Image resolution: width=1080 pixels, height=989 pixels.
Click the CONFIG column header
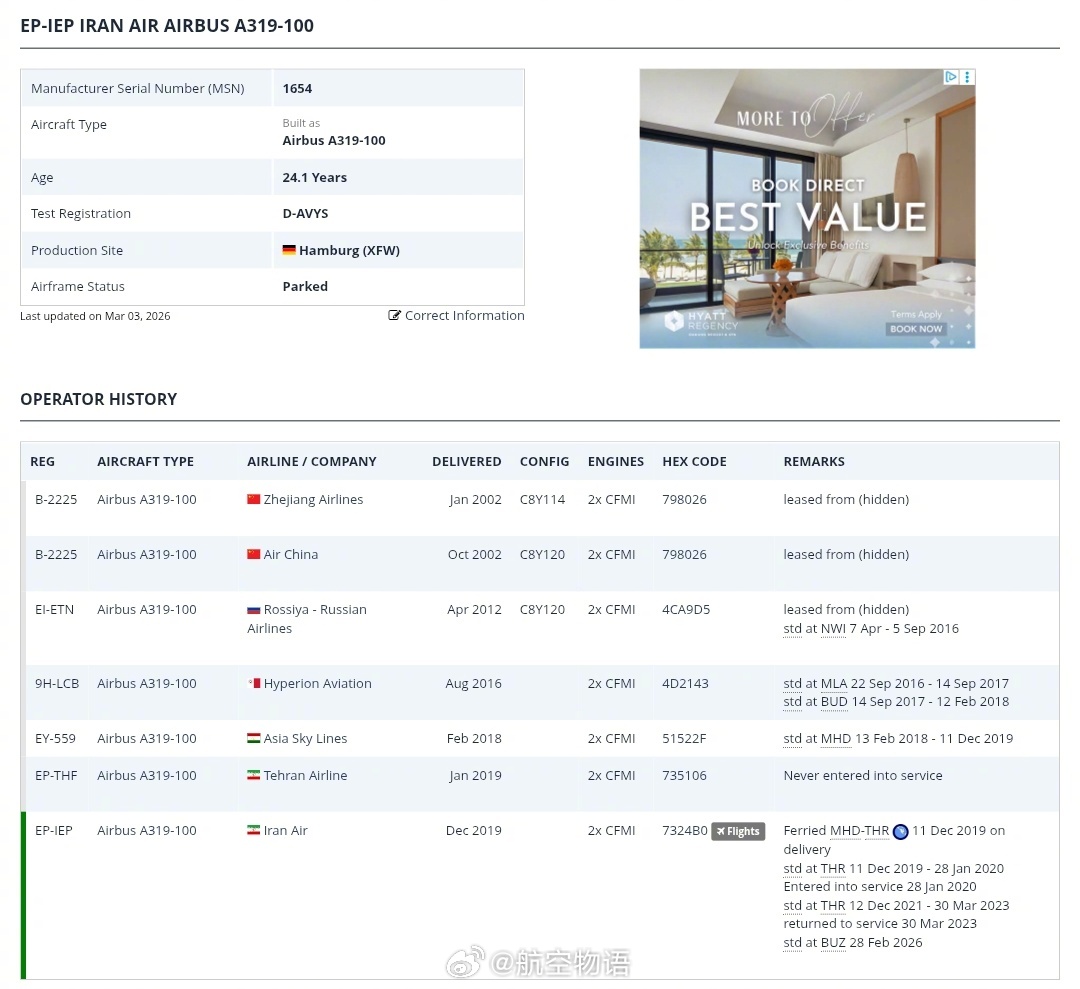click(544, 461)
